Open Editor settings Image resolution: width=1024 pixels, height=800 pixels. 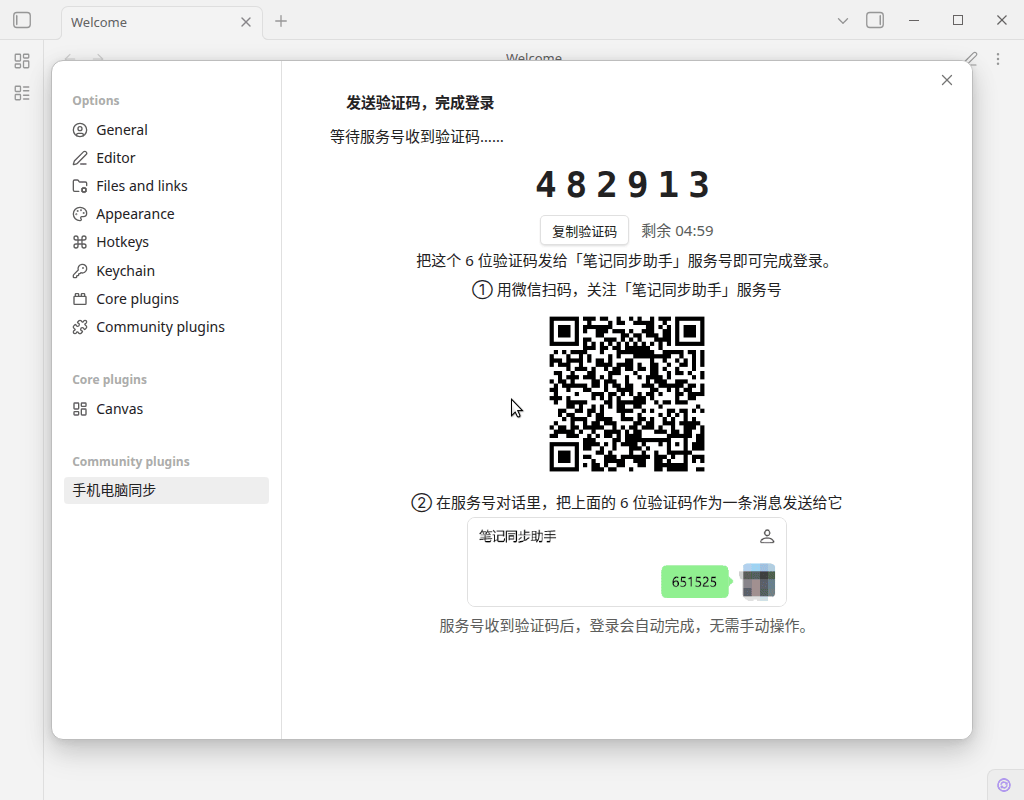166,158
